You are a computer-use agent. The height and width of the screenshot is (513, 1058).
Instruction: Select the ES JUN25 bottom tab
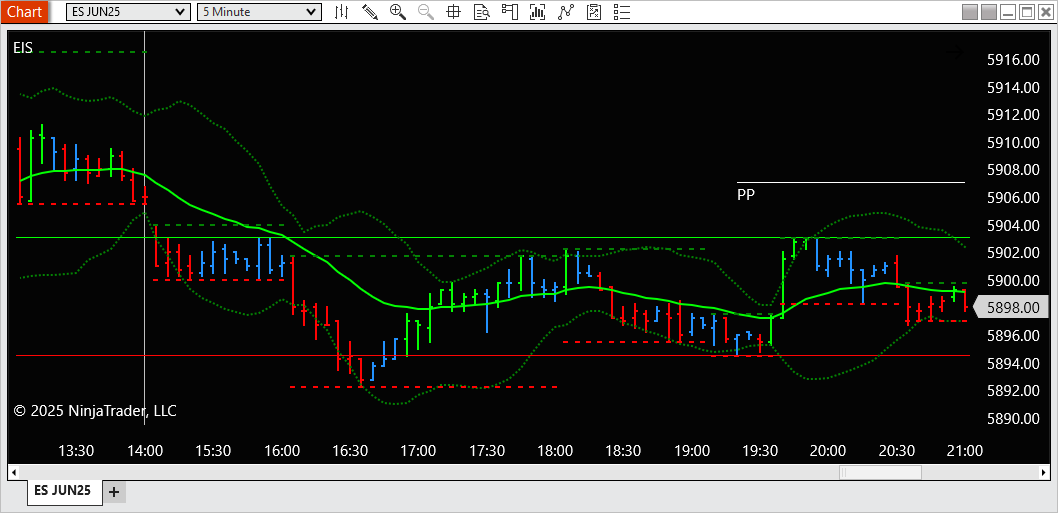[65, 491]
